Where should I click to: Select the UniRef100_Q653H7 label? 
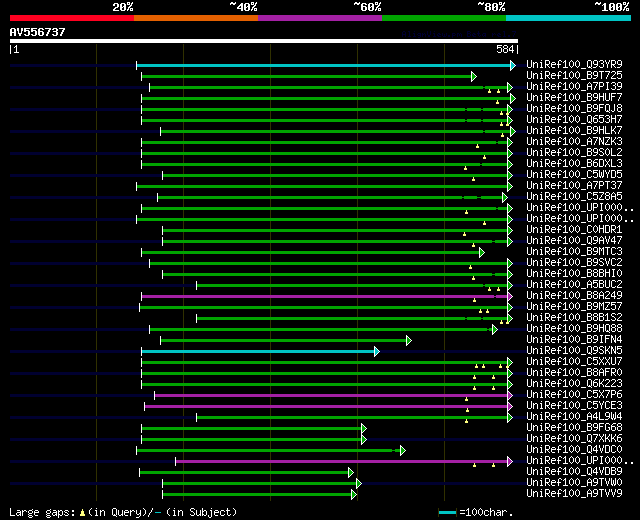click(x=574, y=120)
